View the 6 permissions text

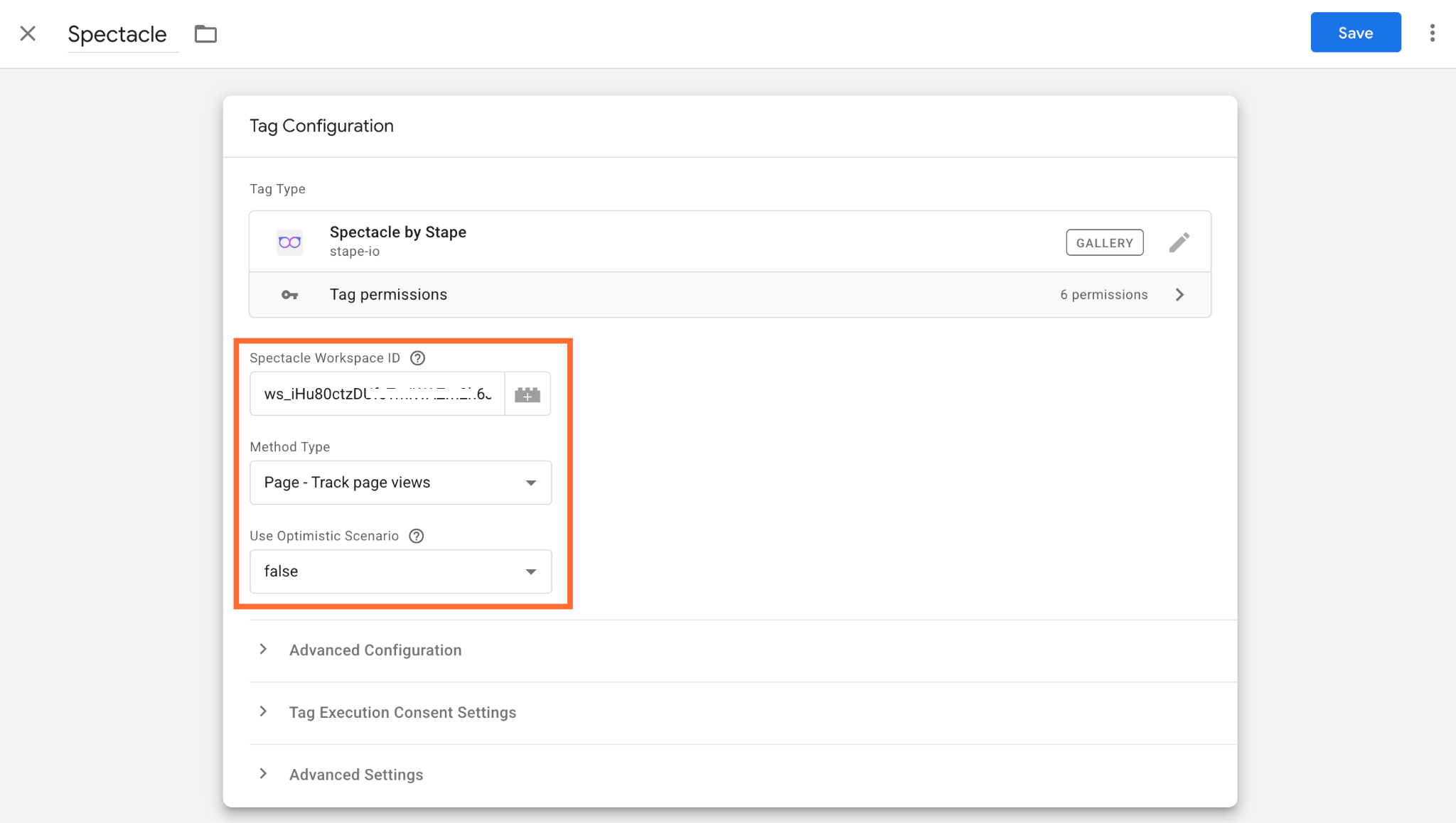(x=1103, y=295)
